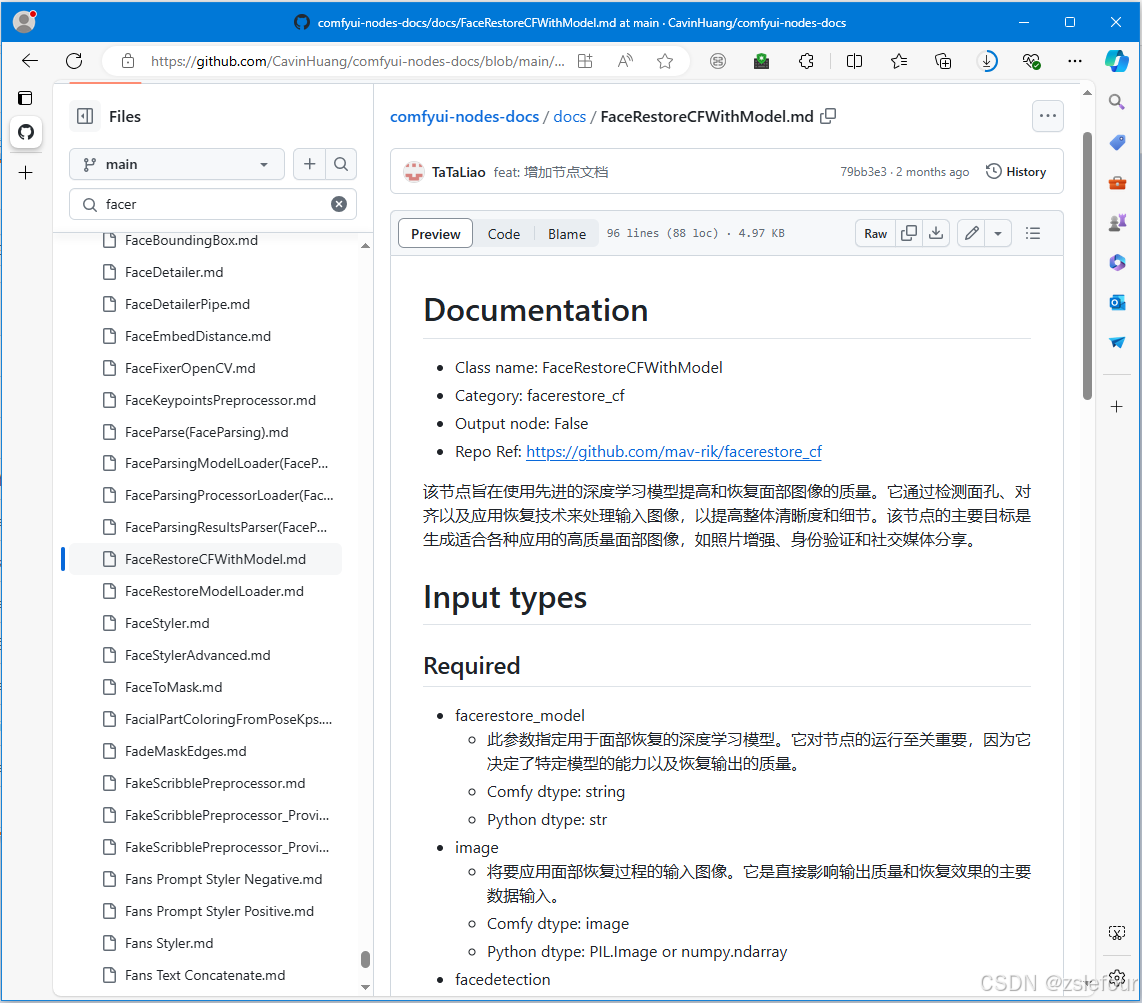Open the favorites list icon
This screenshot has width=1142, height=1003.
coord(899,61)
